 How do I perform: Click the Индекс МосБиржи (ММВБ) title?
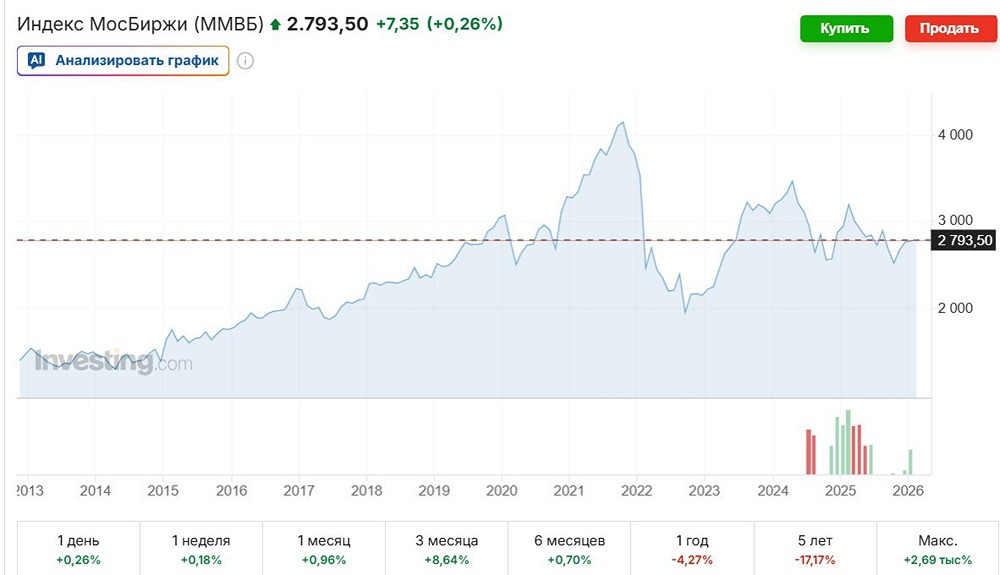pos(140,23)
